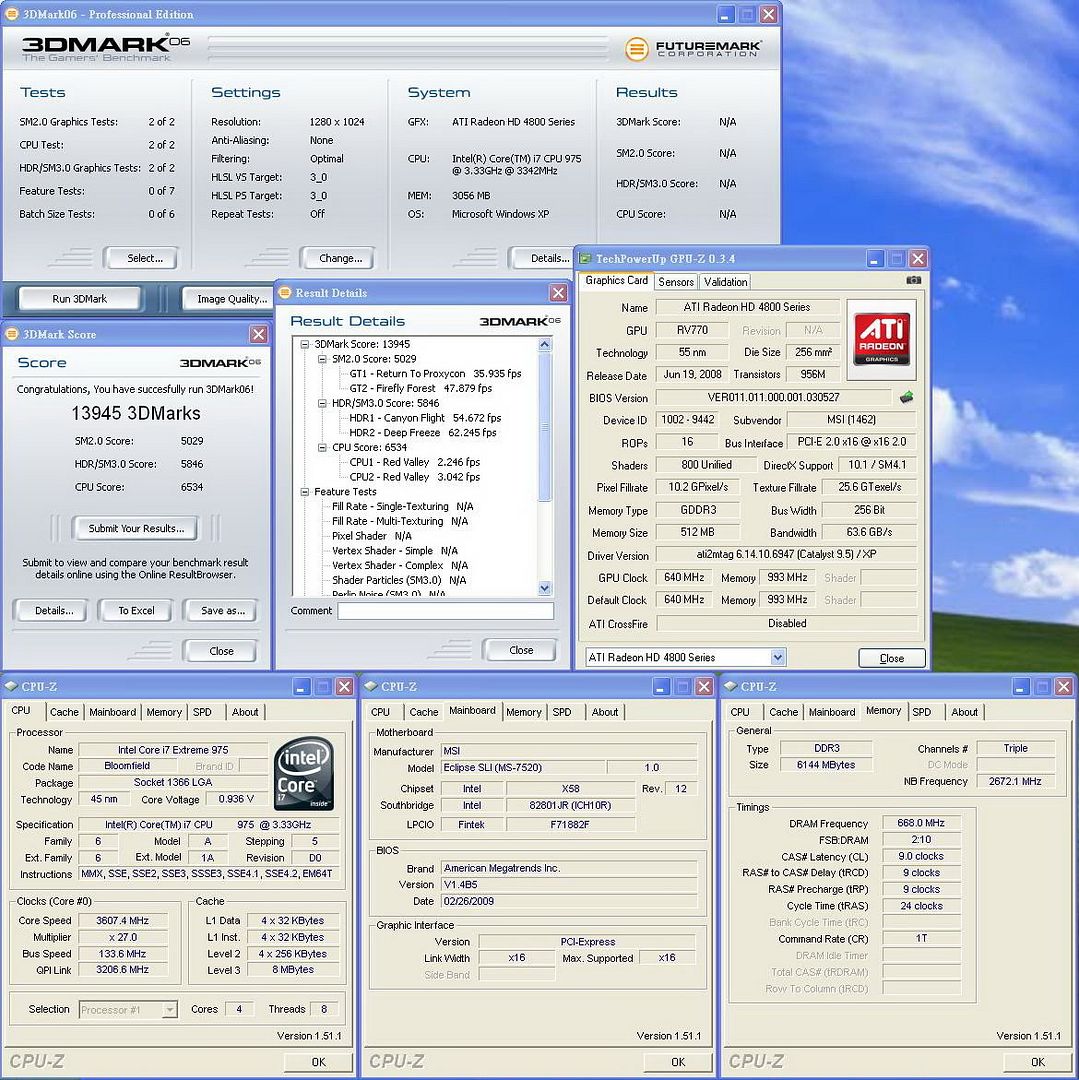Click the Futuremark Corporation logo
Image resolution: width=1079 pixels, height=1080 pixels.
[693, 49]
